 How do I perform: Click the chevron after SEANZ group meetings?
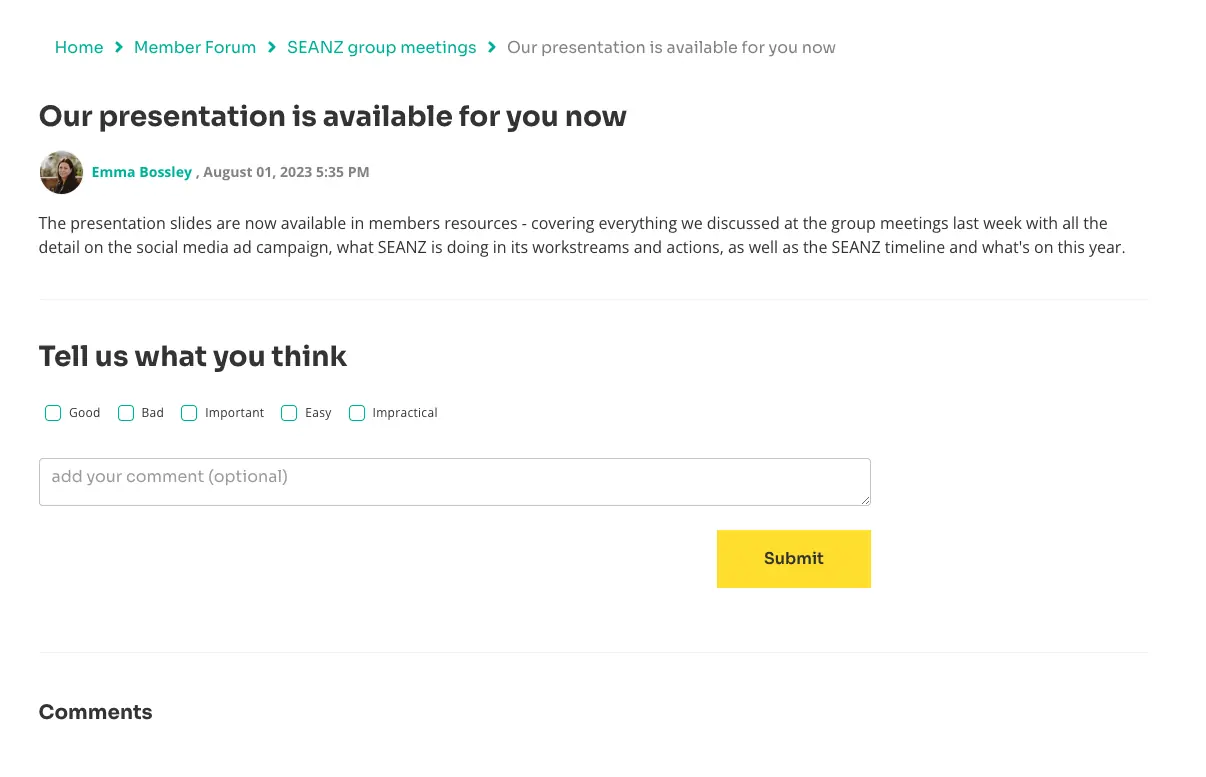point(492,47)
